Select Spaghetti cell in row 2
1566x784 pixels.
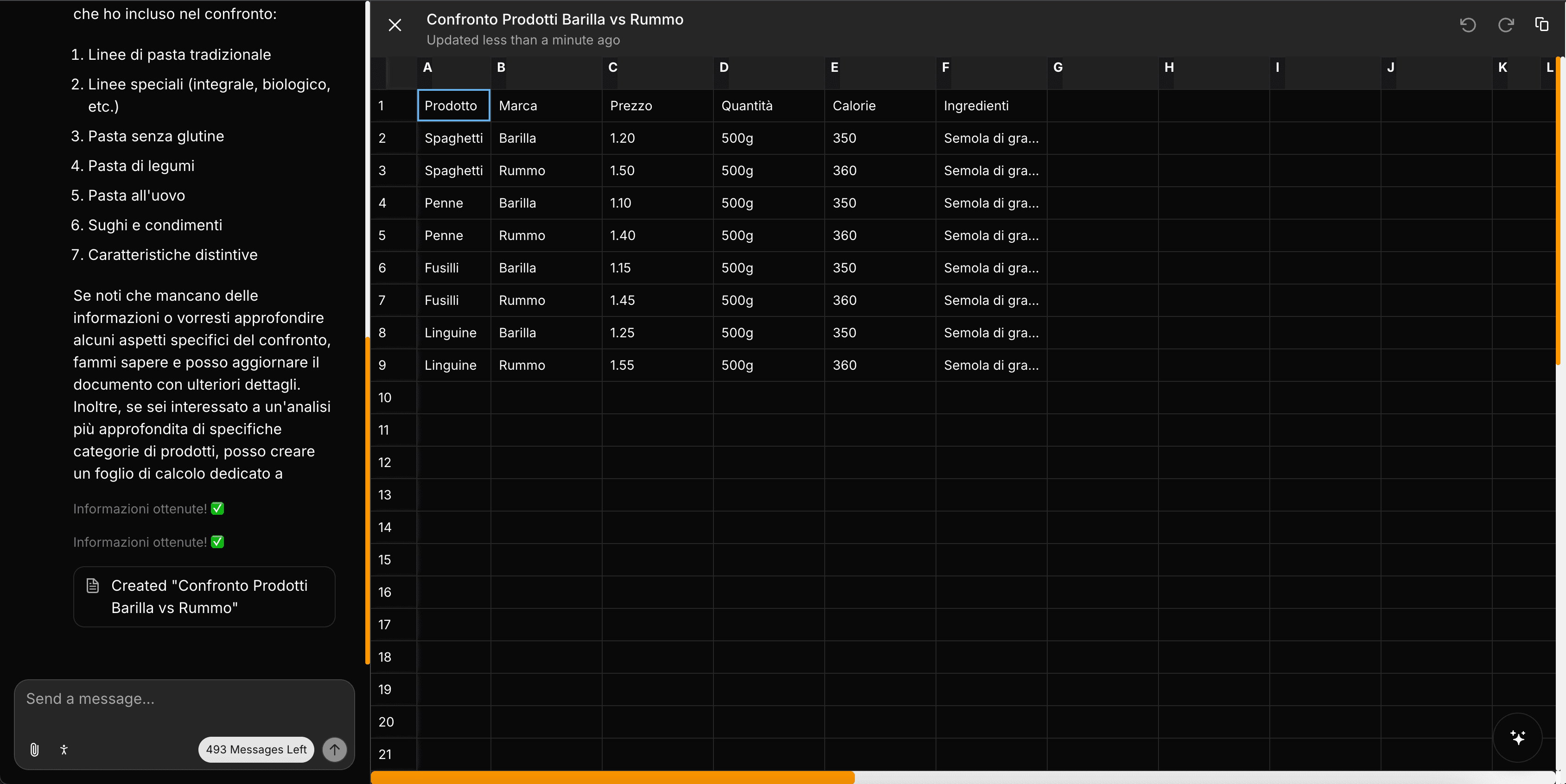click(x=453, y=138)
